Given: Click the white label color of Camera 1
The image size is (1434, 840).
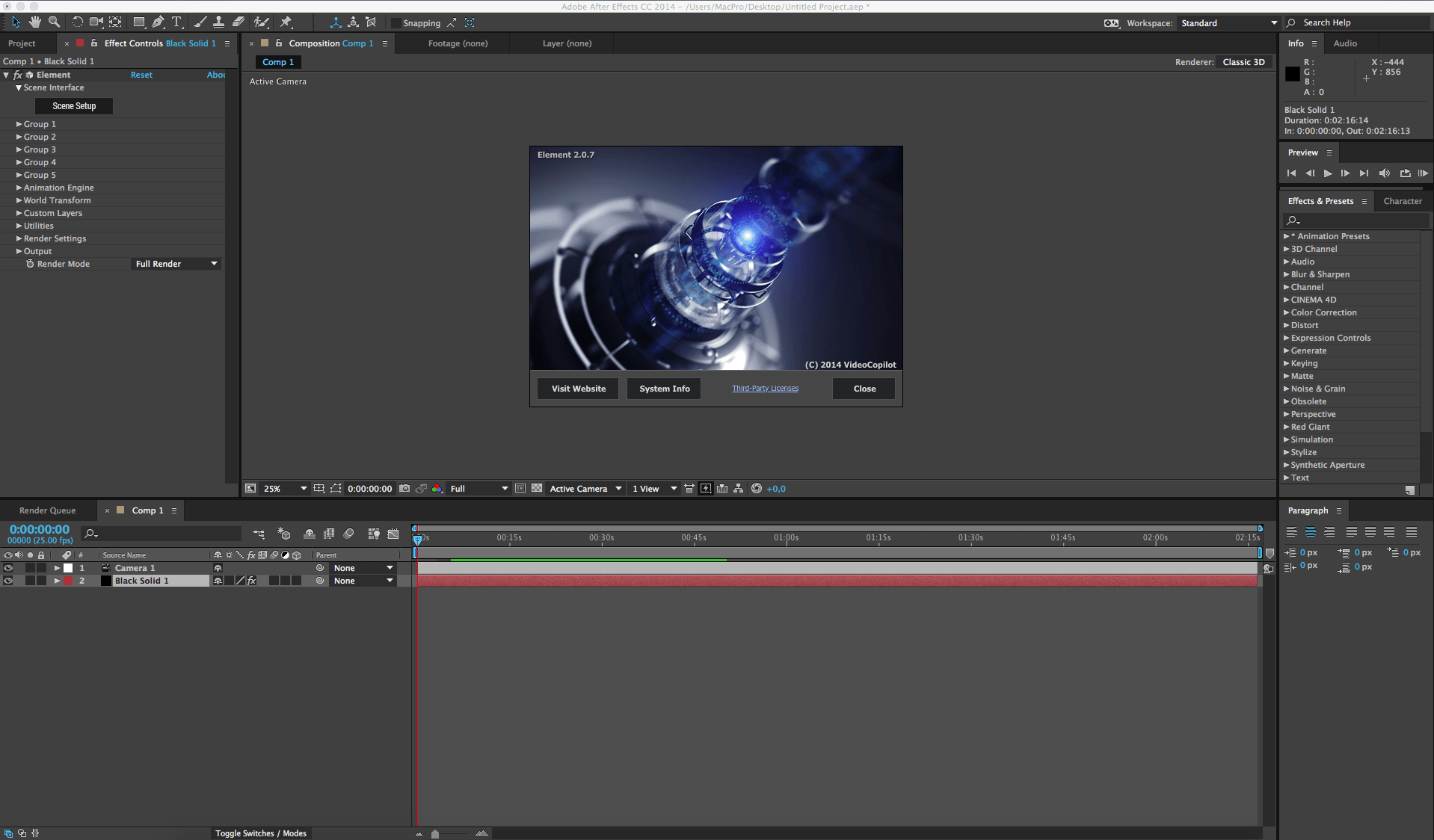Looking at the screenshot, I should [x=69, y=568].
